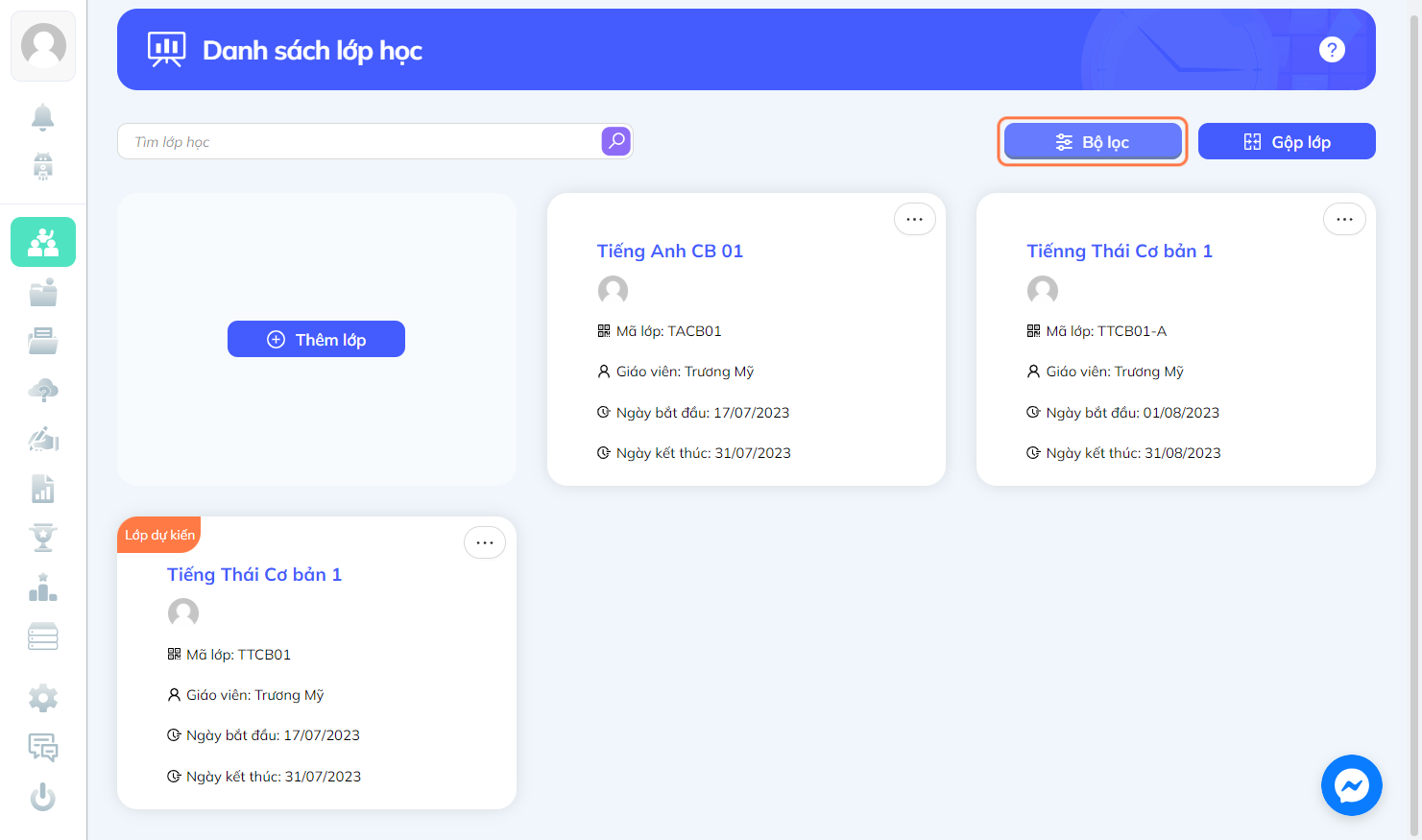The height and width of the screenshot is (840, 1422).
Task: Click the Gộp lớp merge button
Action: point(1287,141)
